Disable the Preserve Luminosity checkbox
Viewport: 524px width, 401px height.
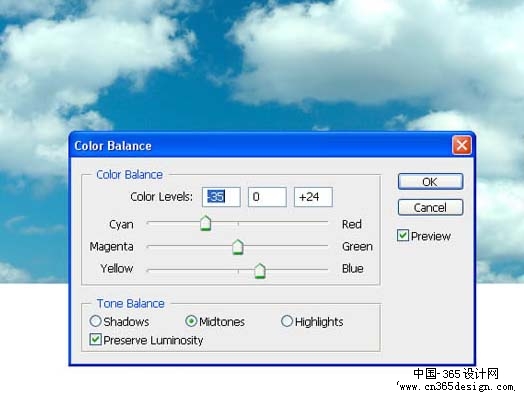(96, 339)
